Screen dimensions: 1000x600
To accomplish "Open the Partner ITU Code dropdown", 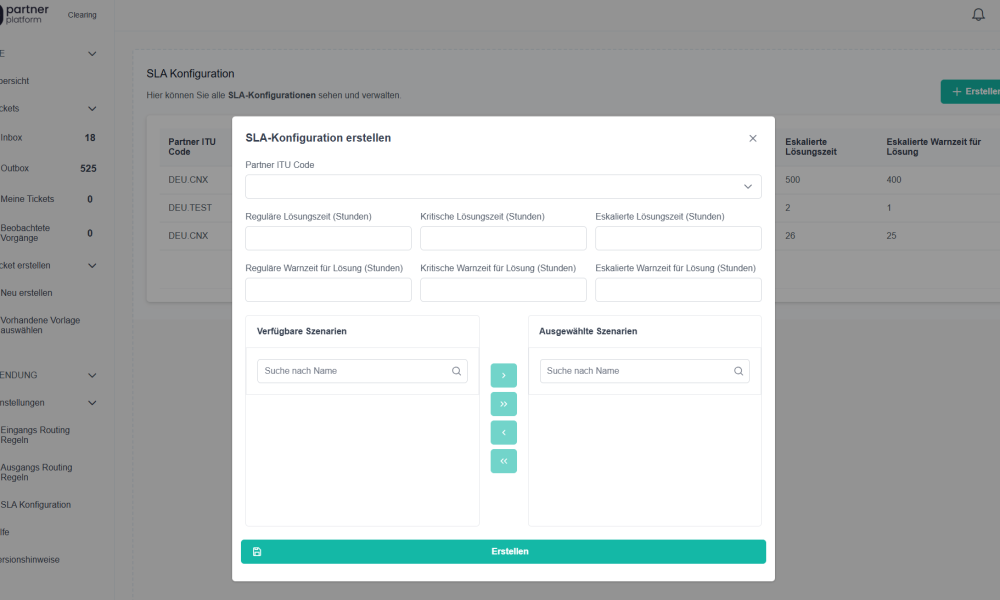I will click(x=503, y=187).
